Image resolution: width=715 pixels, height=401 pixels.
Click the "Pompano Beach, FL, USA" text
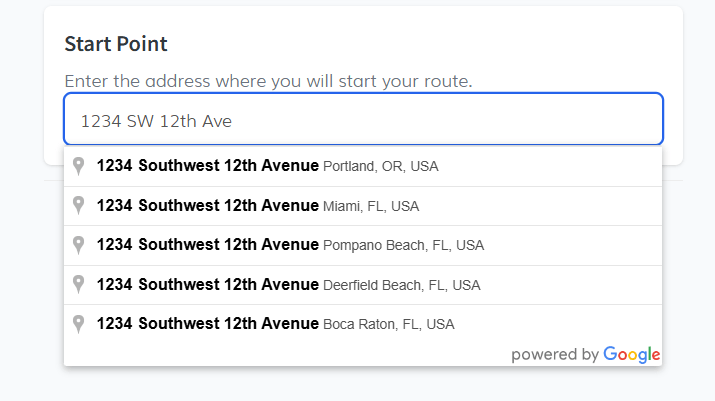403,246
